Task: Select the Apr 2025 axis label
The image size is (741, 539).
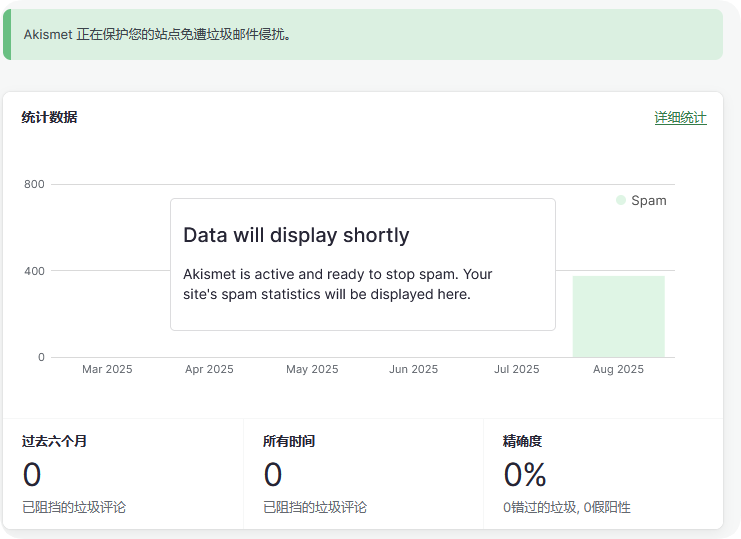Action: pos(209,369)
